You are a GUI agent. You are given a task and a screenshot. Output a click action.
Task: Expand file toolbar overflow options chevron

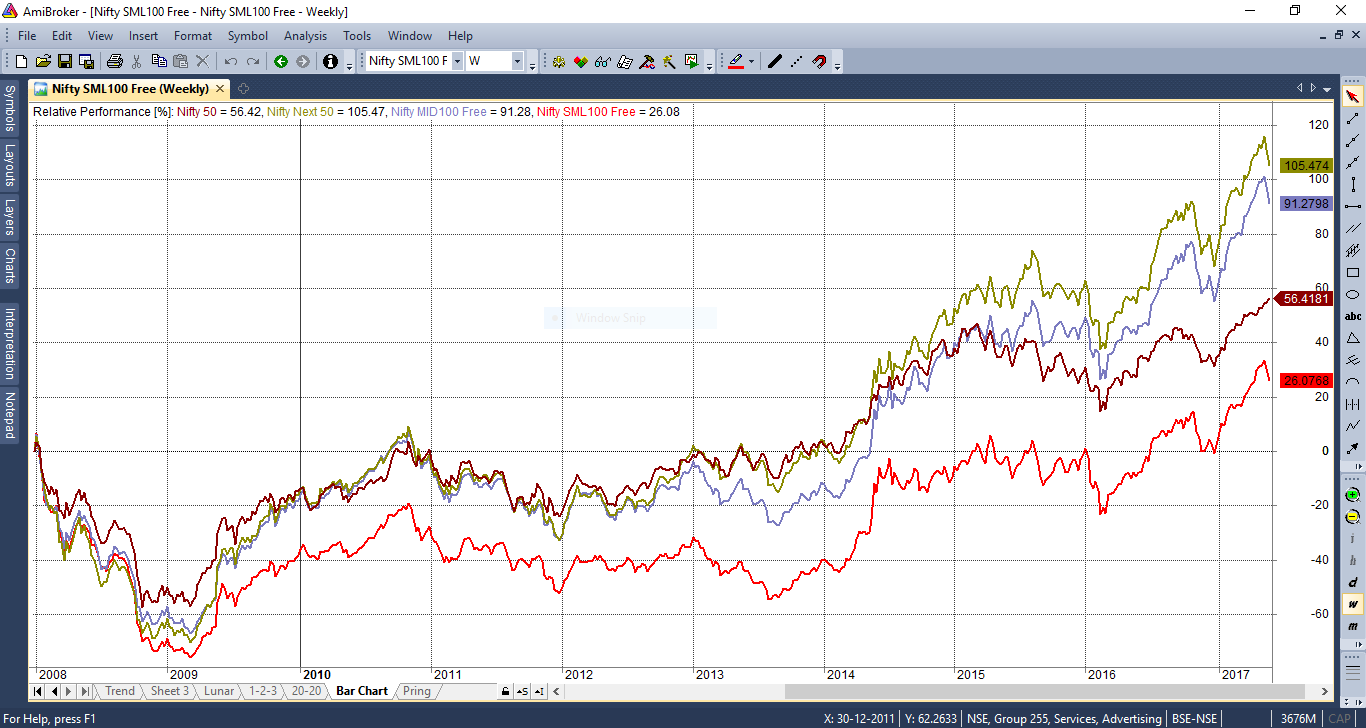(x=349, y=63)
